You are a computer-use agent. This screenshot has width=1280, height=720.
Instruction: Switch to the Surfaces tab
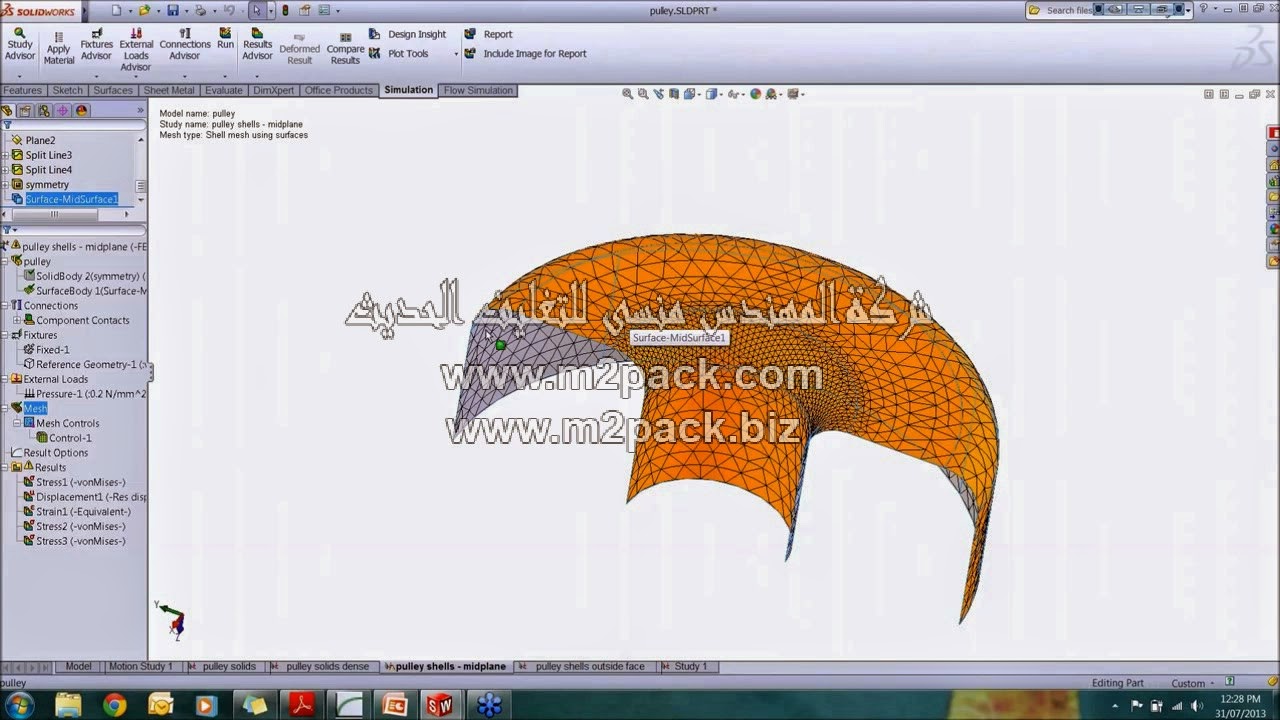click(113, 90)
